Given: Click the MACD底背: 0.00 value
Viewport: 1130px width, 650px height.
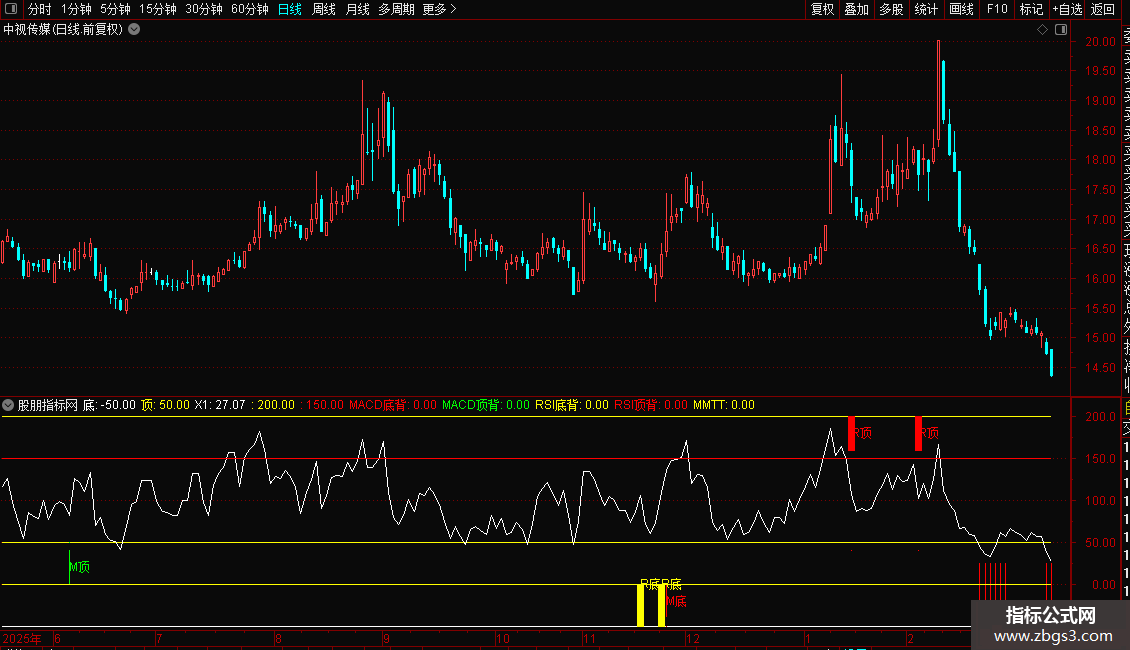Looking at the screenshot, I should point(393,405).
